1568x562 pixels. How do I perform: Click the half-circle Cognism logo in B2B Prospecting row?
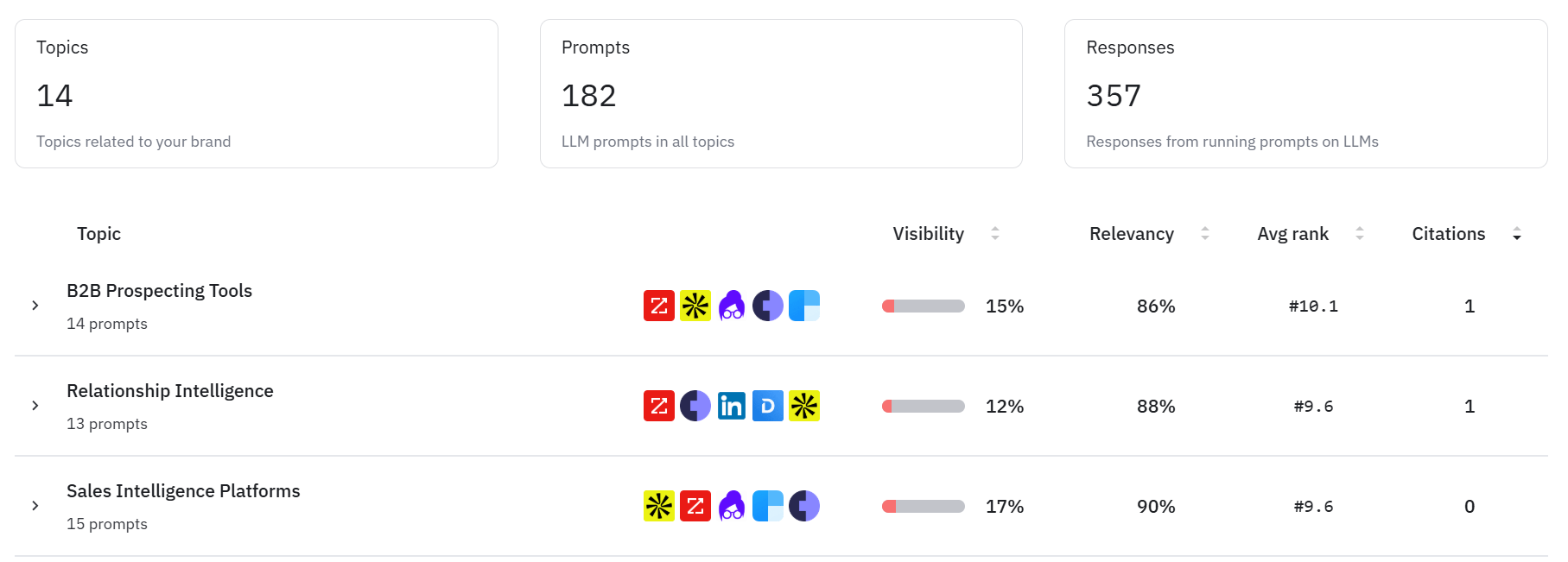[x=767, y=306]
